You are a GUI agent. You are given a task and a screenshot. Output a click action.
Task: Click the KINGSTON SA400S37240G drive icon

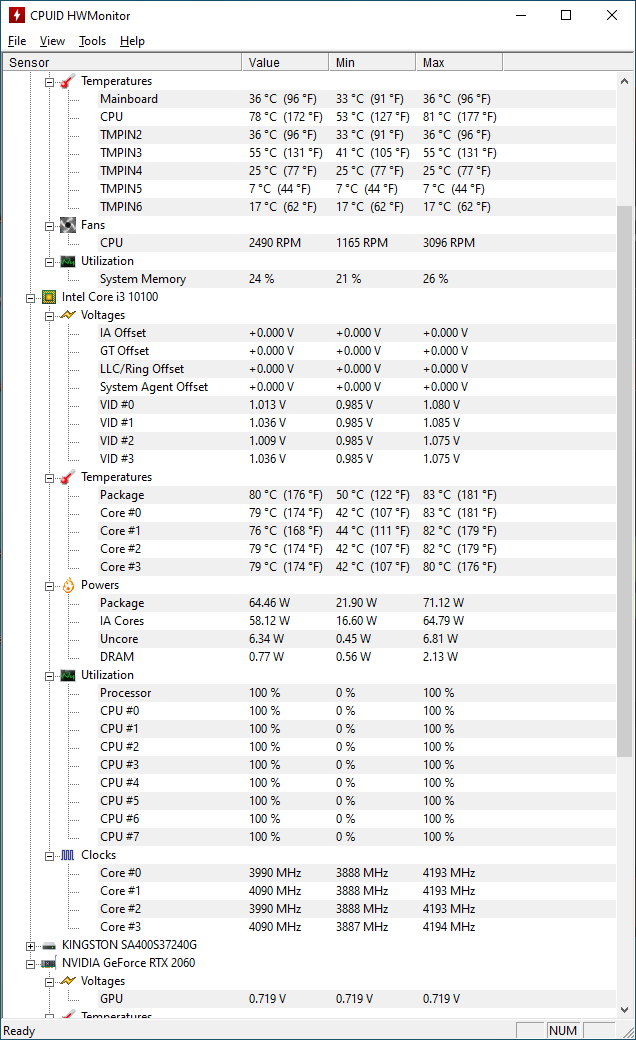pos(49,945)
